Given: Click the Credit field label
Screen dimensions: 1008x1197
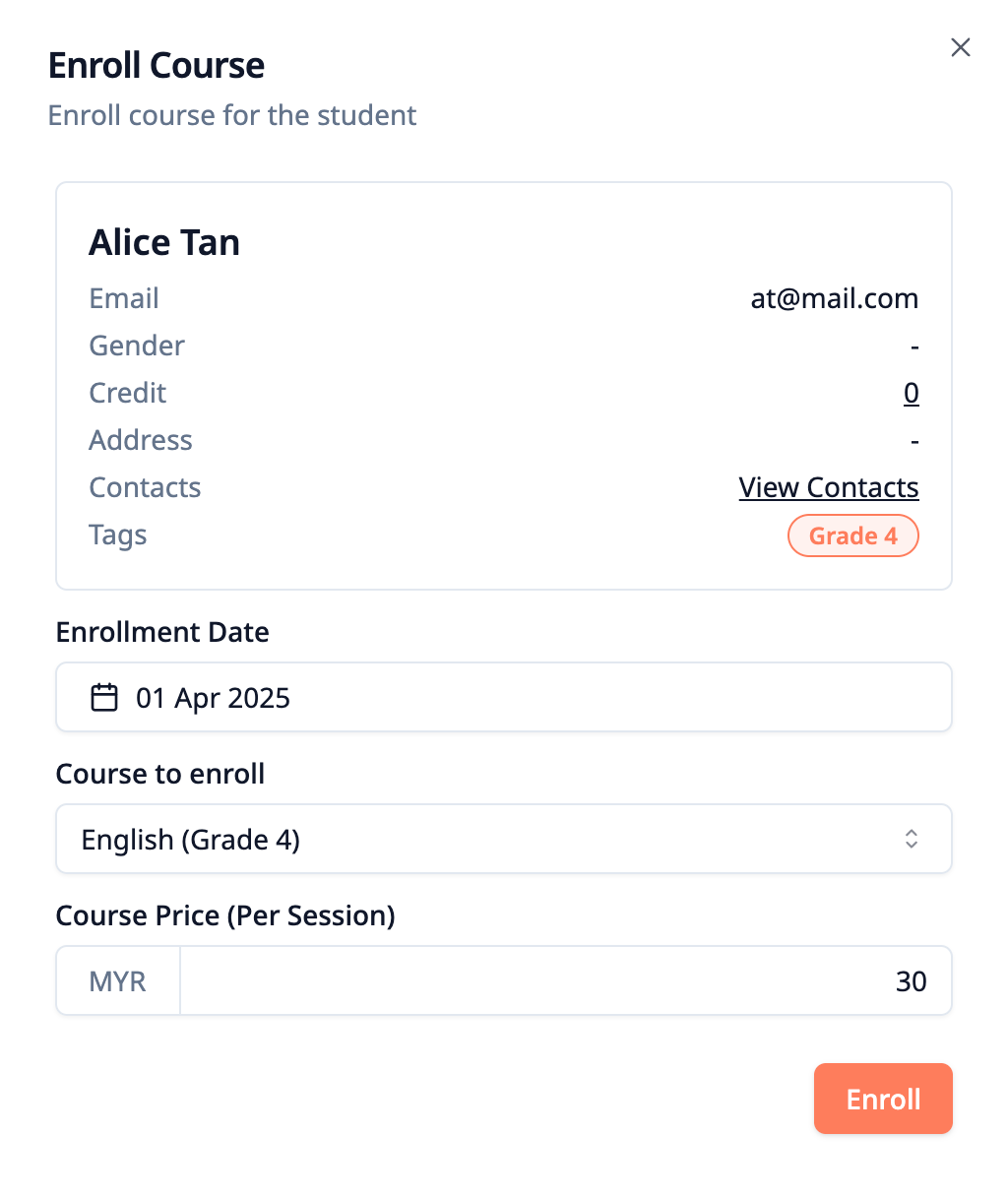Looking at the screenshot, I should coord(128,393).
